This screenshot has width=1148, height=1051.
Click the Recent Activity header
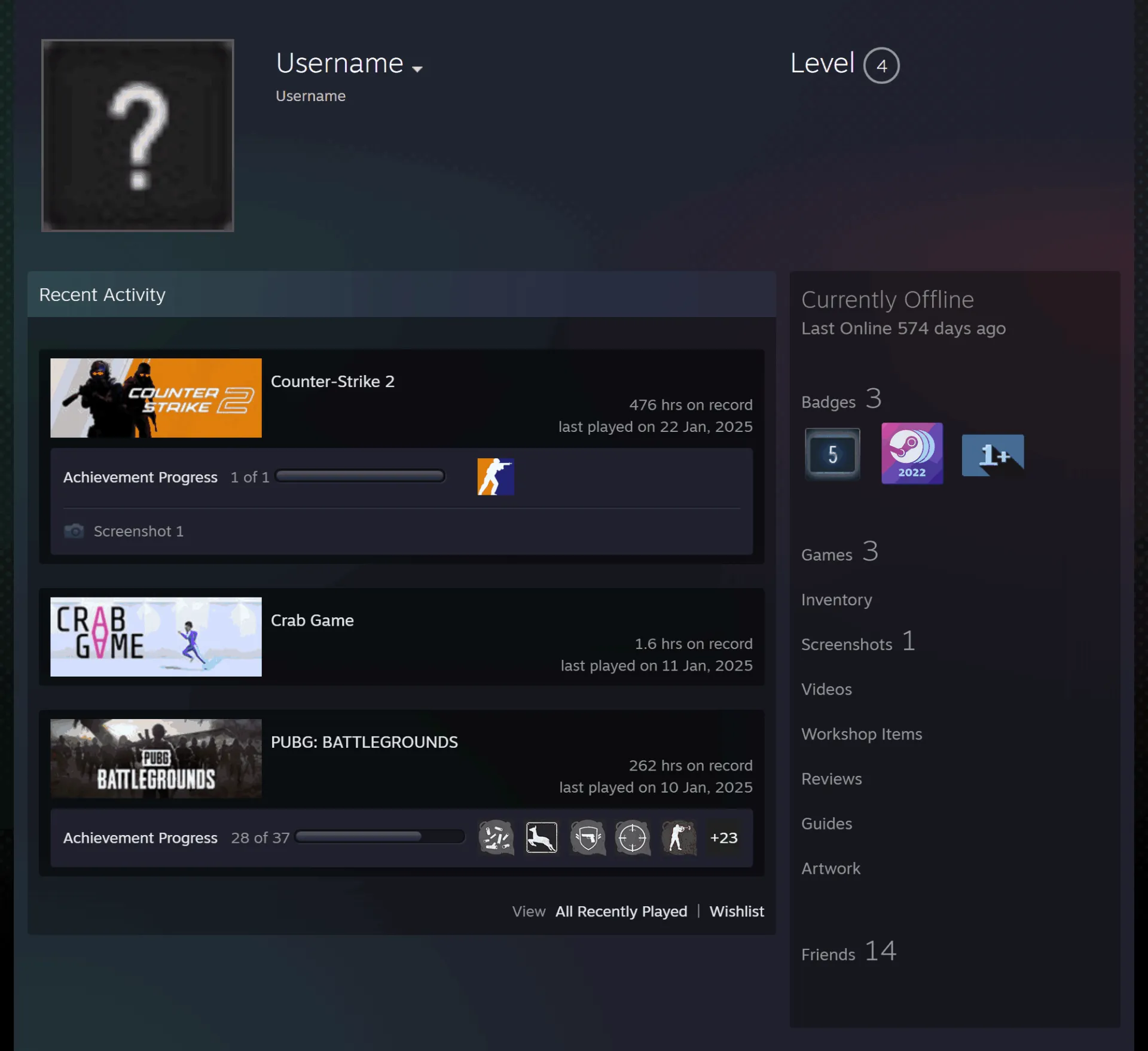click(402, 294)
